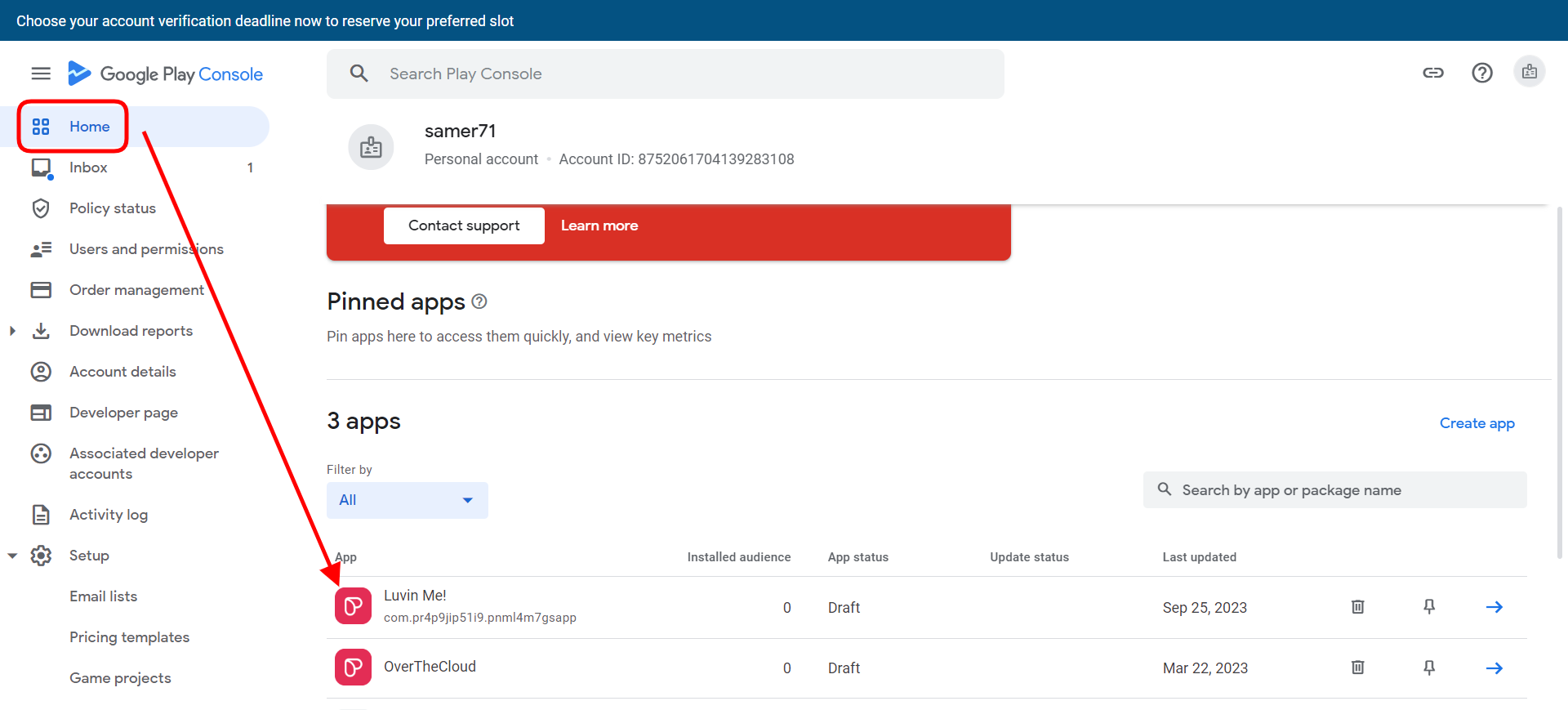Delete OverTheCloud app via trash icon

tap(1357, 668)
